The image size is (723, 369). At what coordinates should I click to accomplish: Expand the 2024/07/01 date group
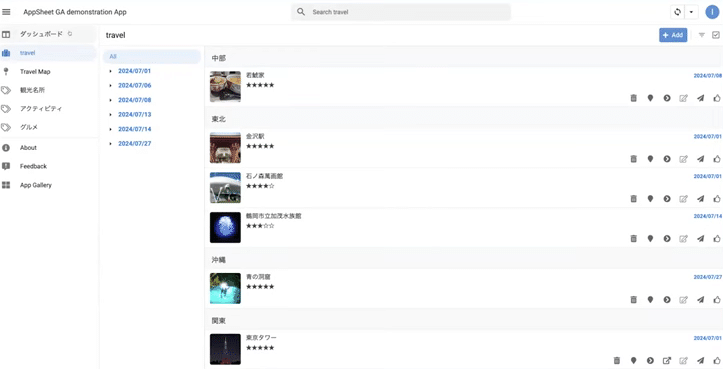111,71
